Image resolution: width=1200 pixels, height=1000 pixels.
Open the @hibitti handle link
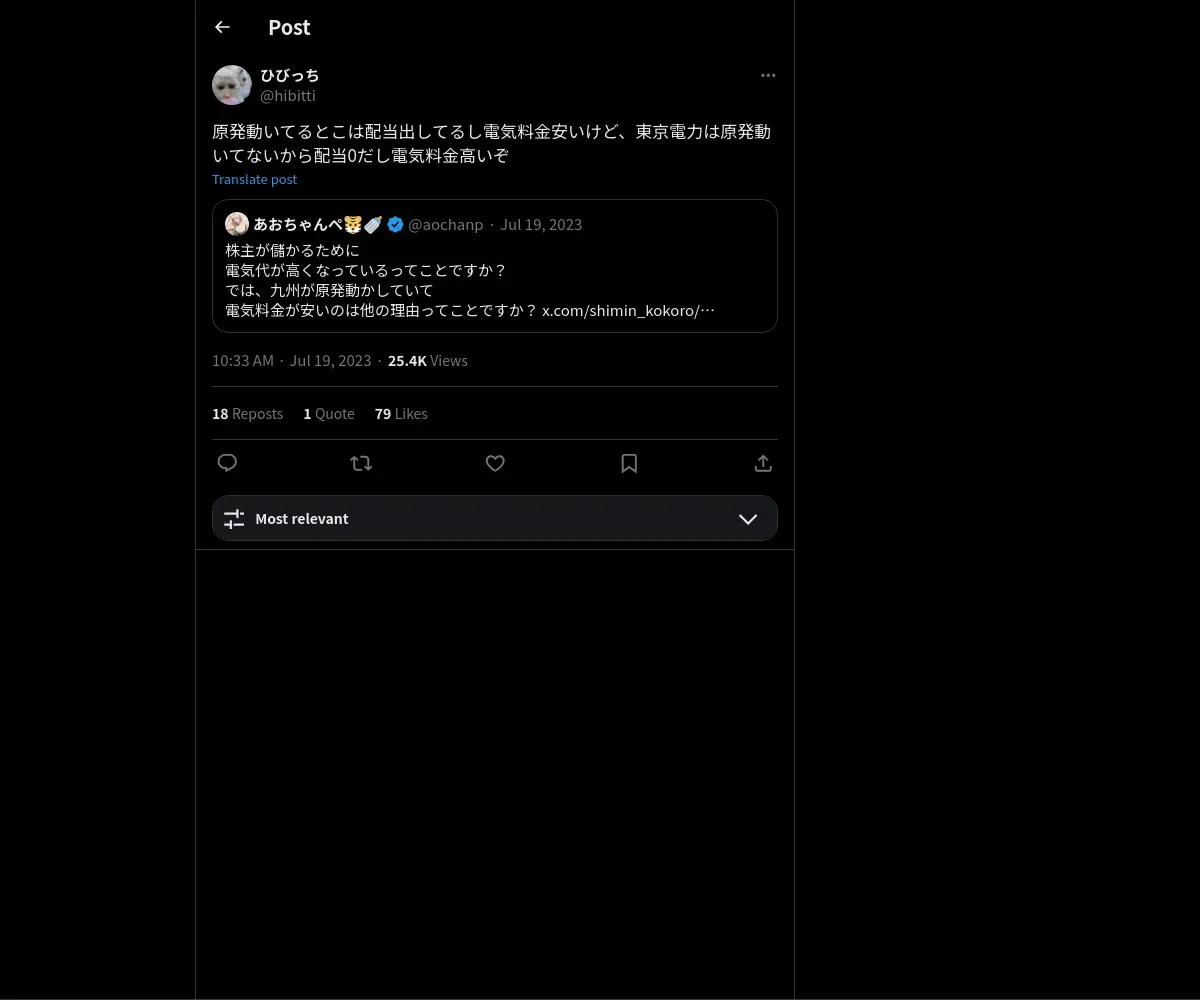coord(288,95)
